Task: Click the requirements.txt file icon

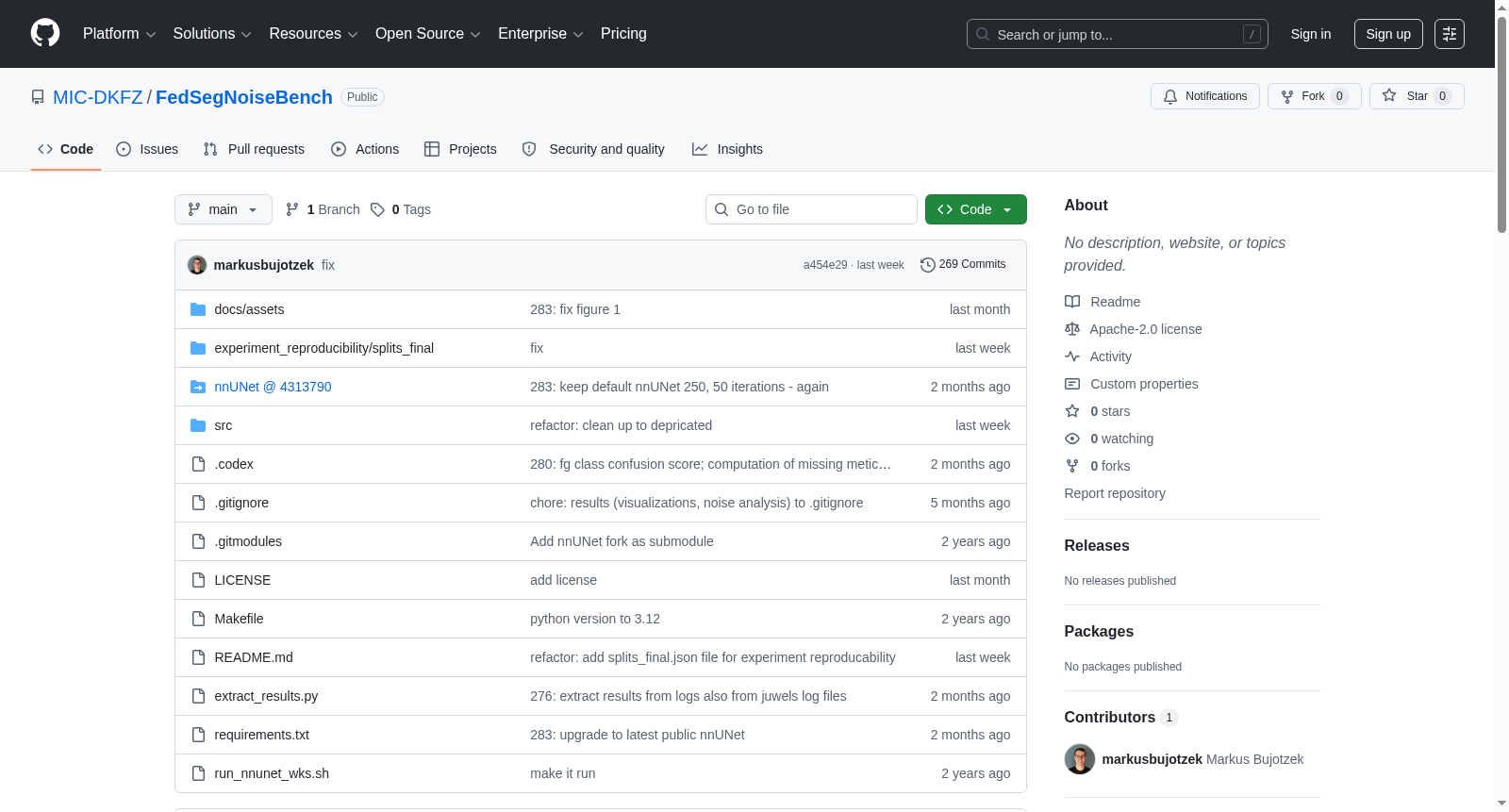Action: tap(198, 735)
